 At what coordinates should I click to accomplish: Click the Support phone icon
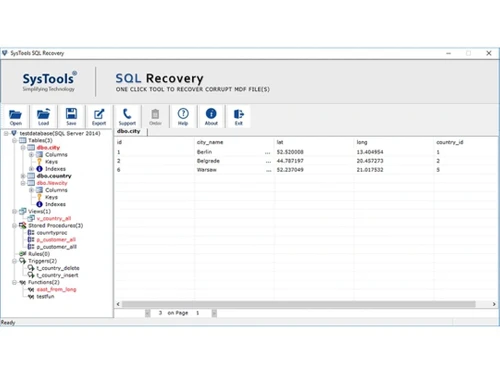(x=127, y=114)
